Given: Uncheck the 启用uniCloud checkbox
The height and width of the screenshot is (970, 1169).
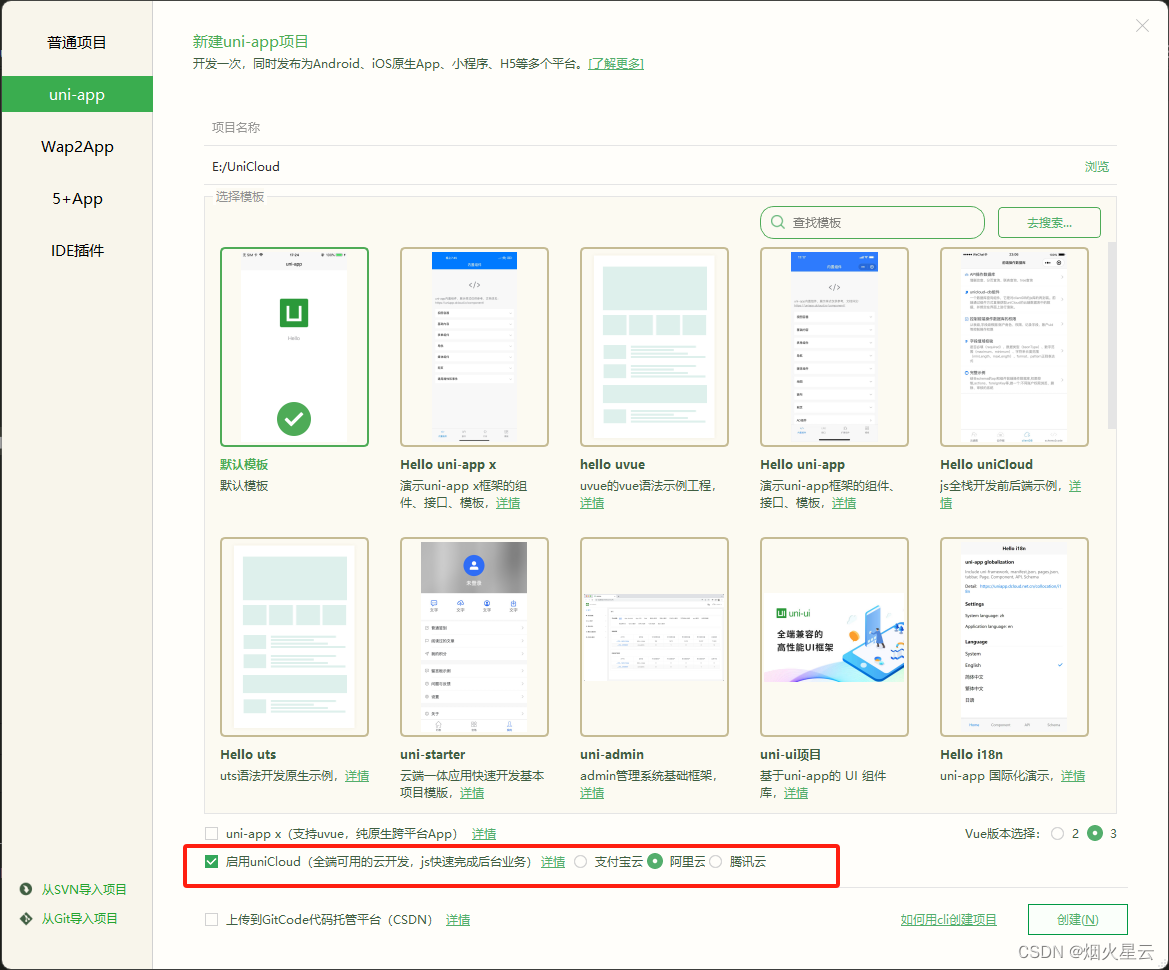Looking at the screenshot, I should (212, 862).
